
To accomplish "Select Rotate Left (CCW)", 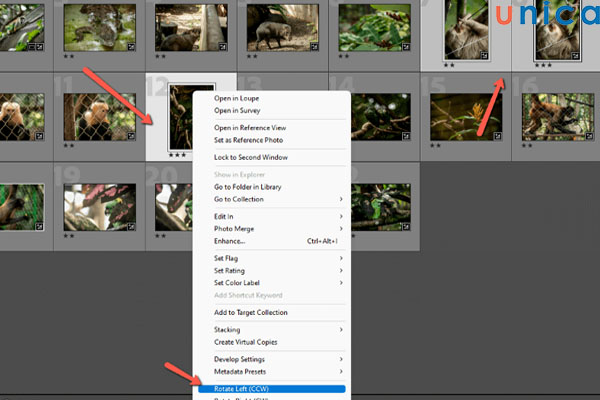I will 272,389.
